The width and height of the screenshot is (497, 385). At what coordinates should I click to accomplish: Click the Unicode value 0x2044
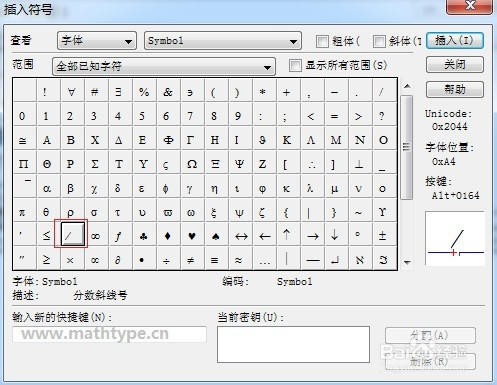(x=449, y=127)
